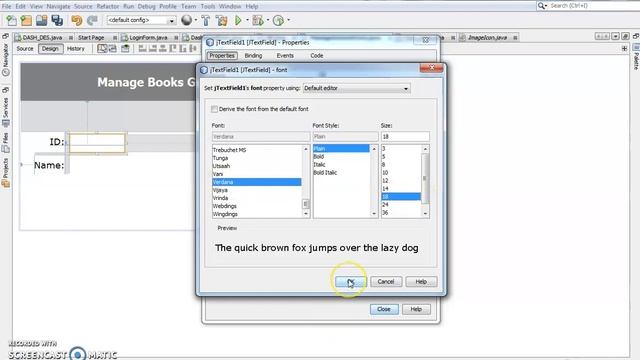Screen dimensions: 640x360
Task: Select size 12 in the Size list
Action: (401, 180)
